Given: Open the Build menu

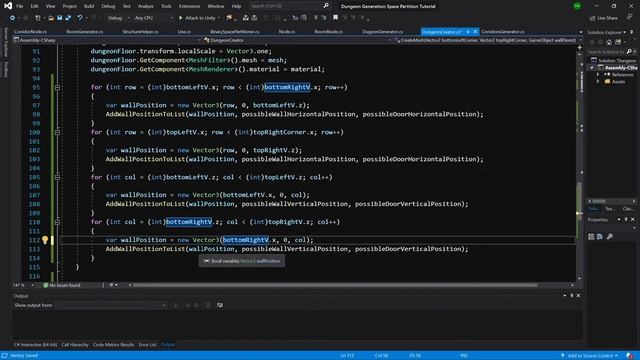Looking at the screenshot, I should pos(89,6).
